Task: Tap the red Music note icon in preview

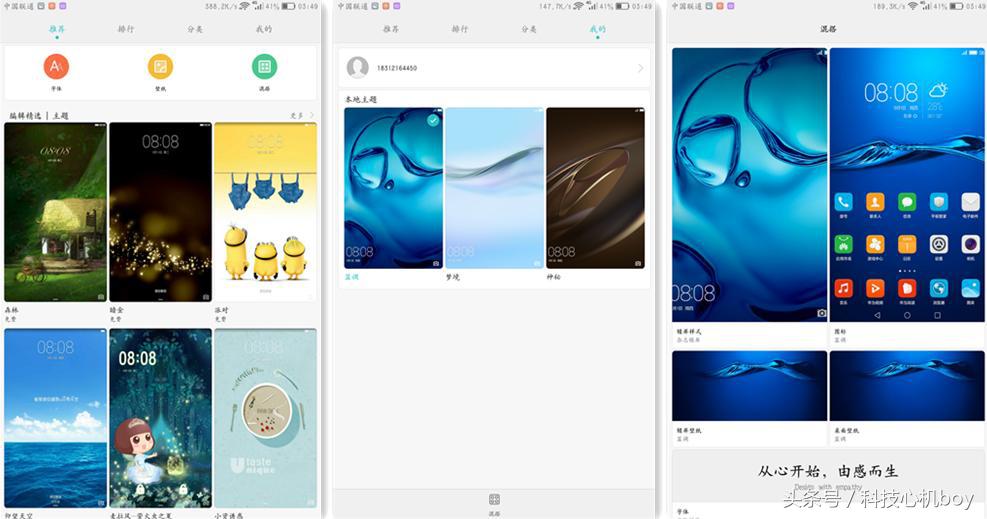Action: (843, 288)
